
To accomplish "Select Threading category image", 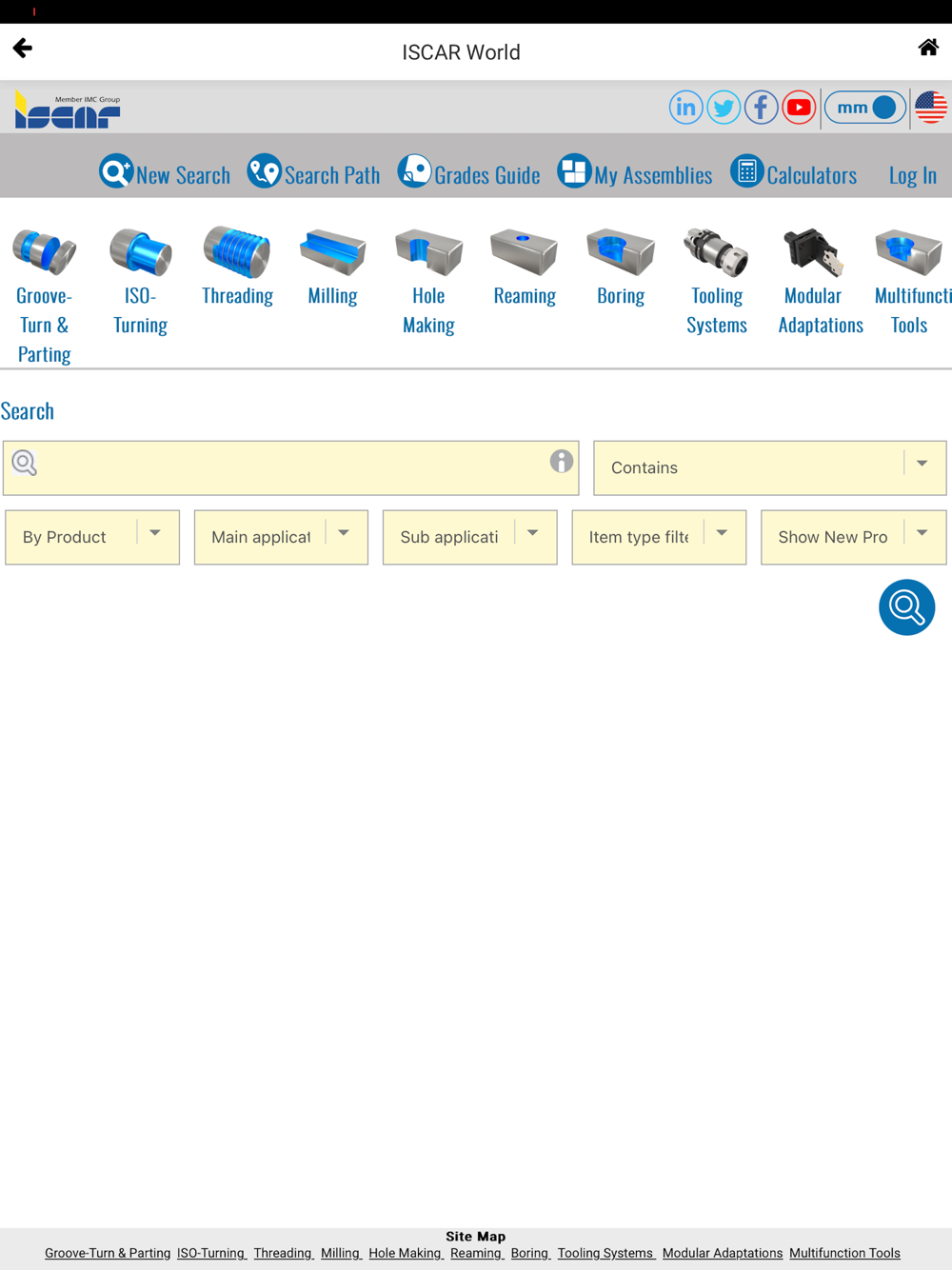I will [x=237, y=251].
